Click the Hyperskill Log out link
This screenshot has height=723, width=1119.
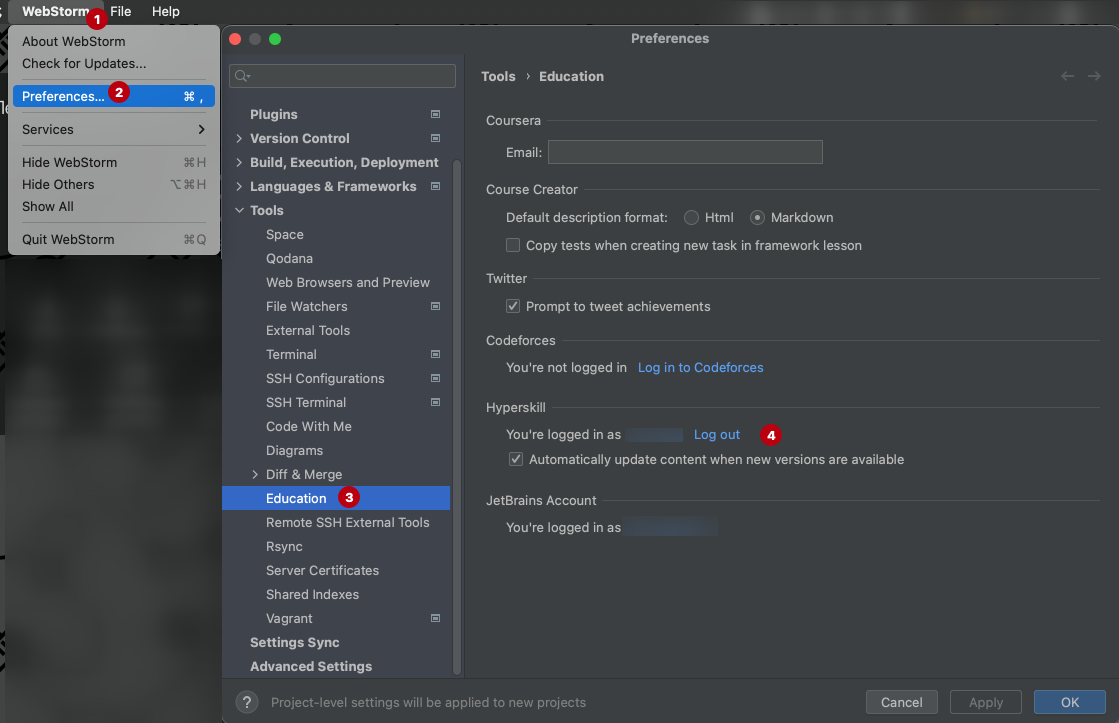click(717, 435)
